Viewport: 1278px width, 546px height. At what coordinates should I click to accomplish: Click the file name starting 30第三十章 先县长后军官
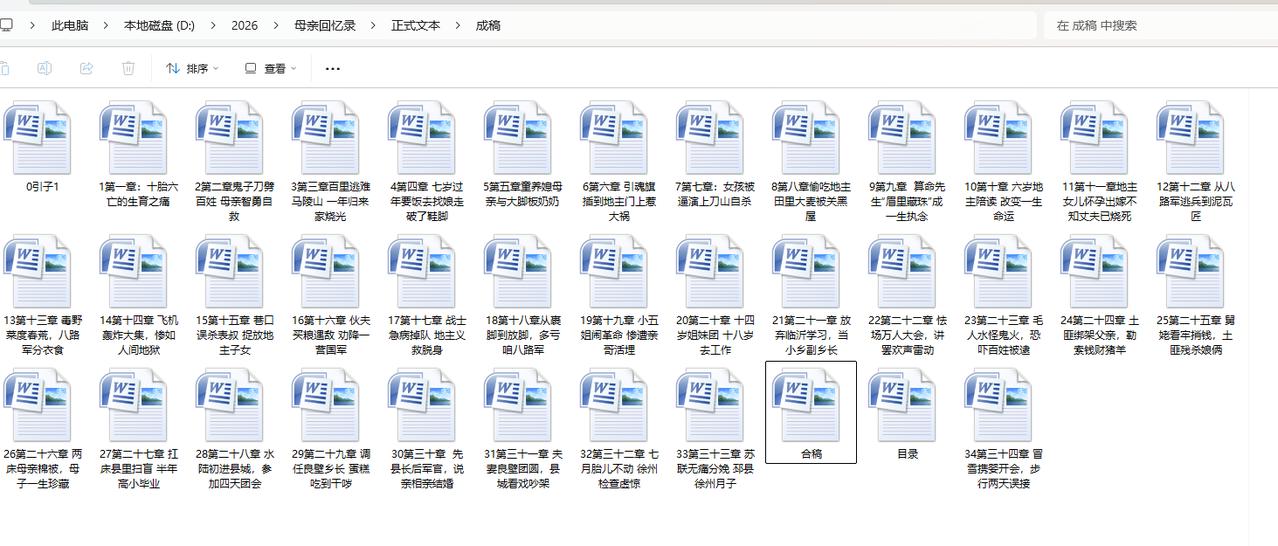(427, 468)
